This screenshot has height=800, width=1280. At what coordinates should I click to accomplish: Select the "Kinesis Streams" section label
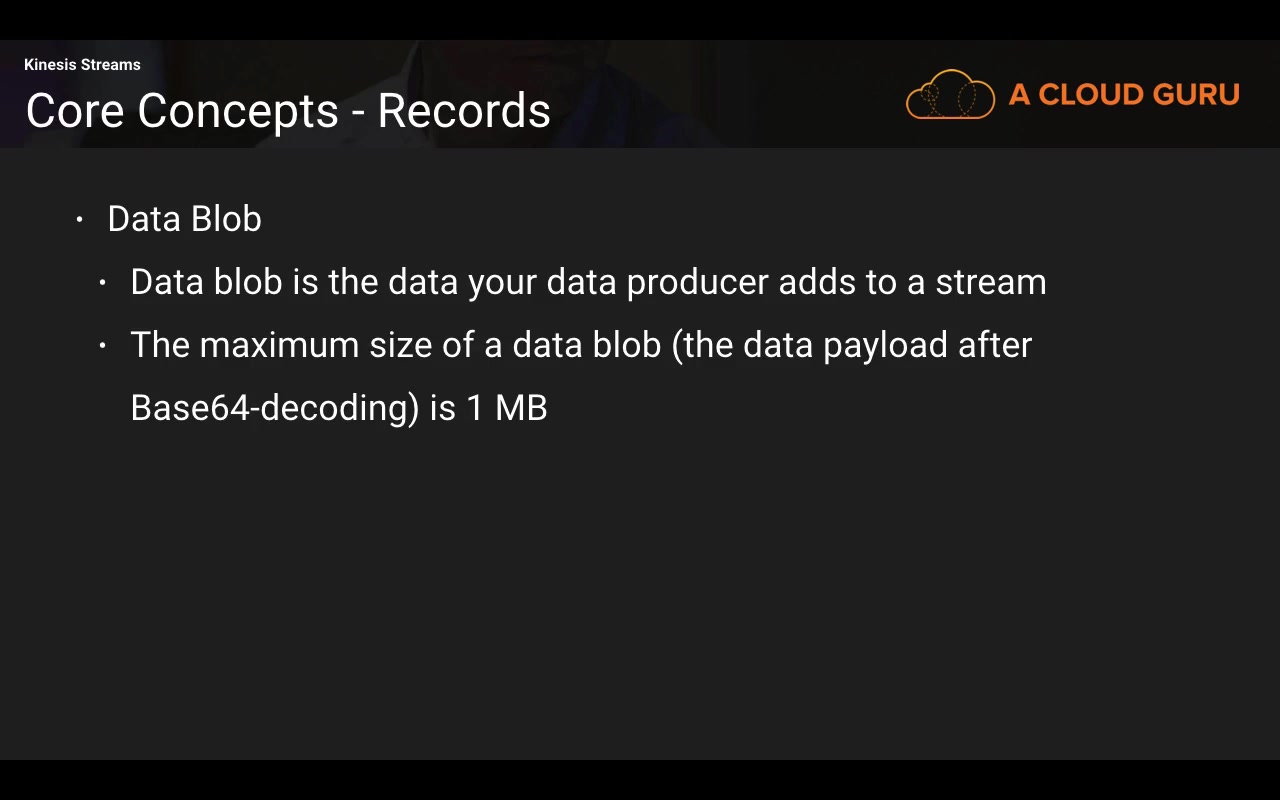[x=82, y=65]
